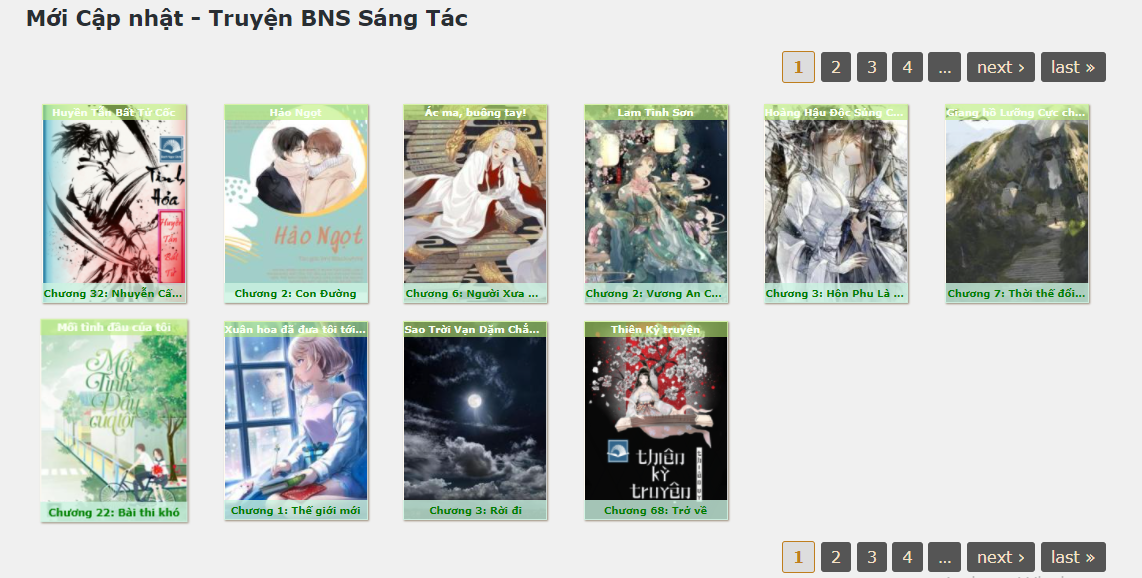Go to page 2 in top pagination
This screenshot has width=1142, height=578.
[x=835, y=67]
